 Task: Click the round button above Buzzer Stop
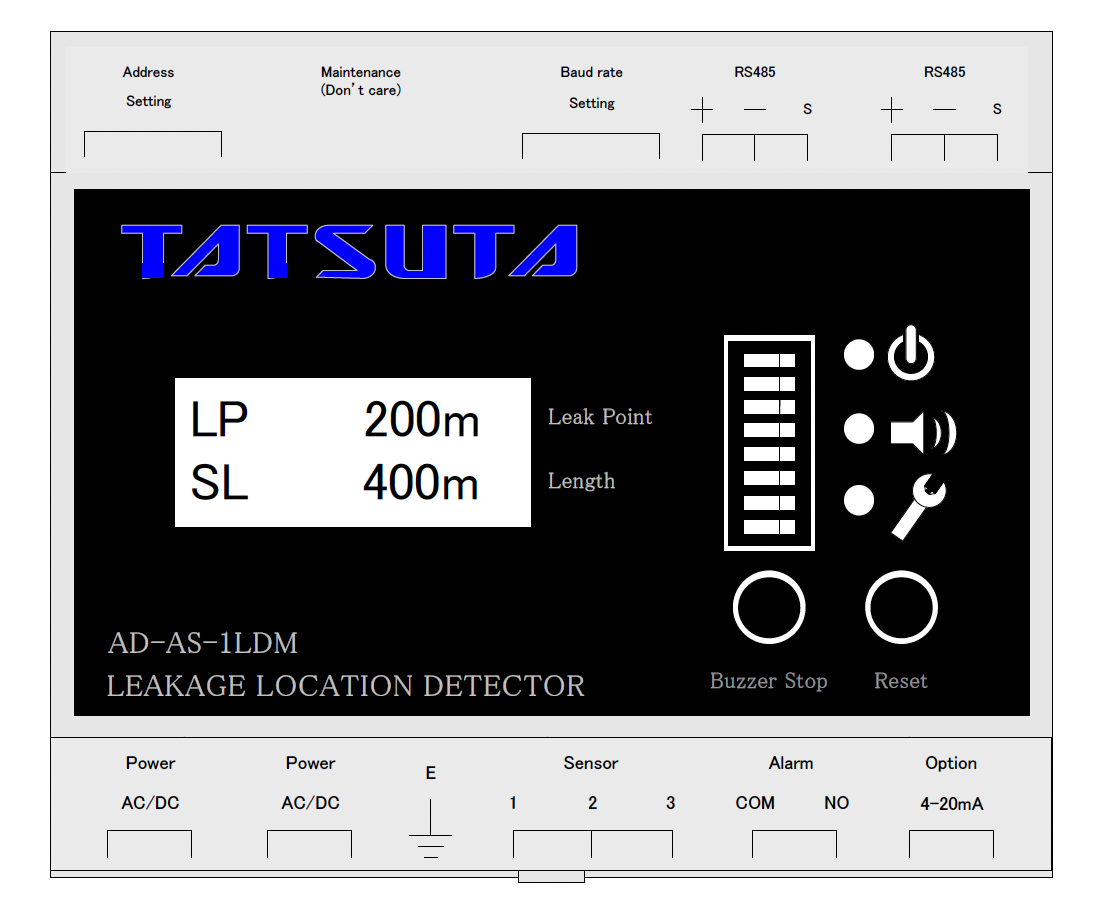[769, 607]
